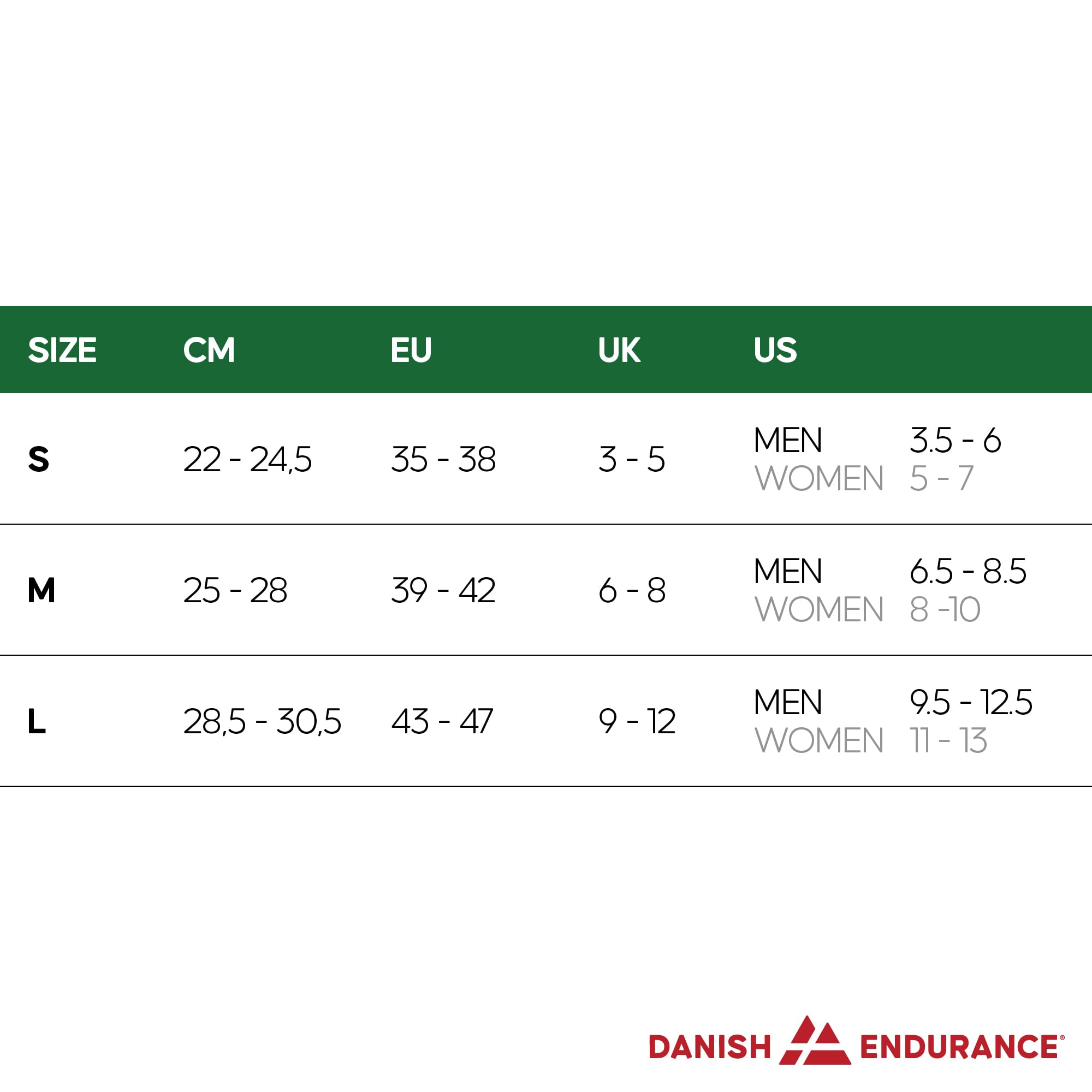This screenshot has height=1092, width=1092.
Task: Click the women's US 8 -10 value
Action: [x=945, y=609]
